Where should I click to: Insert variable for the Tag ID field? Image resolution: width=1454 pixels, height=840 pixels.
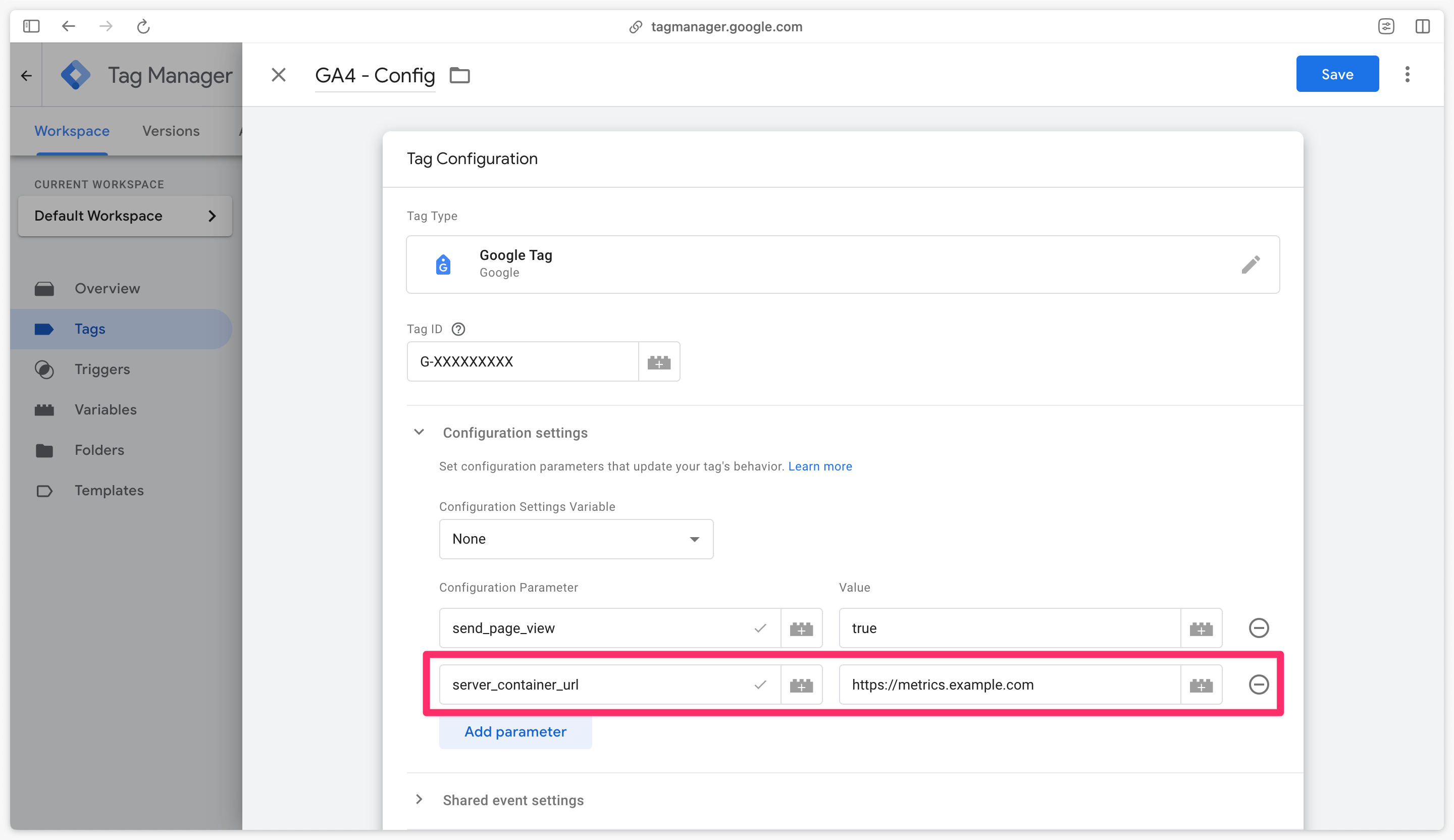click(x=659, y=362)
